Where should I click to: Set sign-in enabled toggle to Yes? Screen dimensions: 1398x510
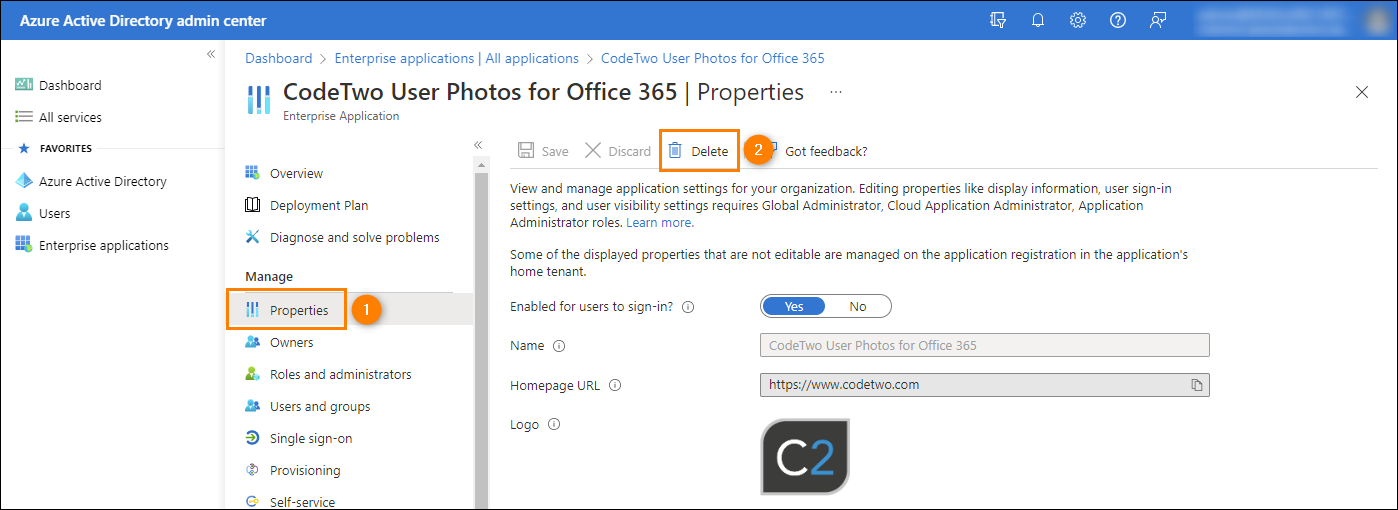point(794,306)
